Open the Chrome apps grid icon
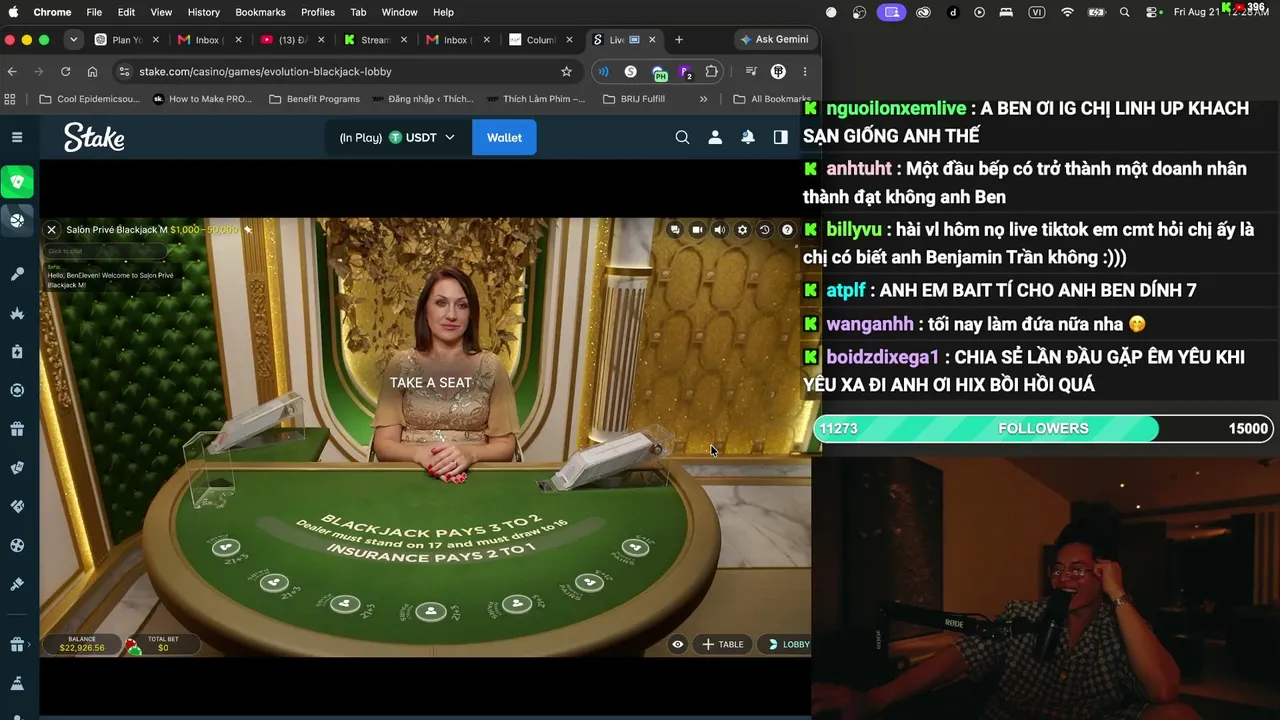The image size is (1280, 720). (10, 99)
